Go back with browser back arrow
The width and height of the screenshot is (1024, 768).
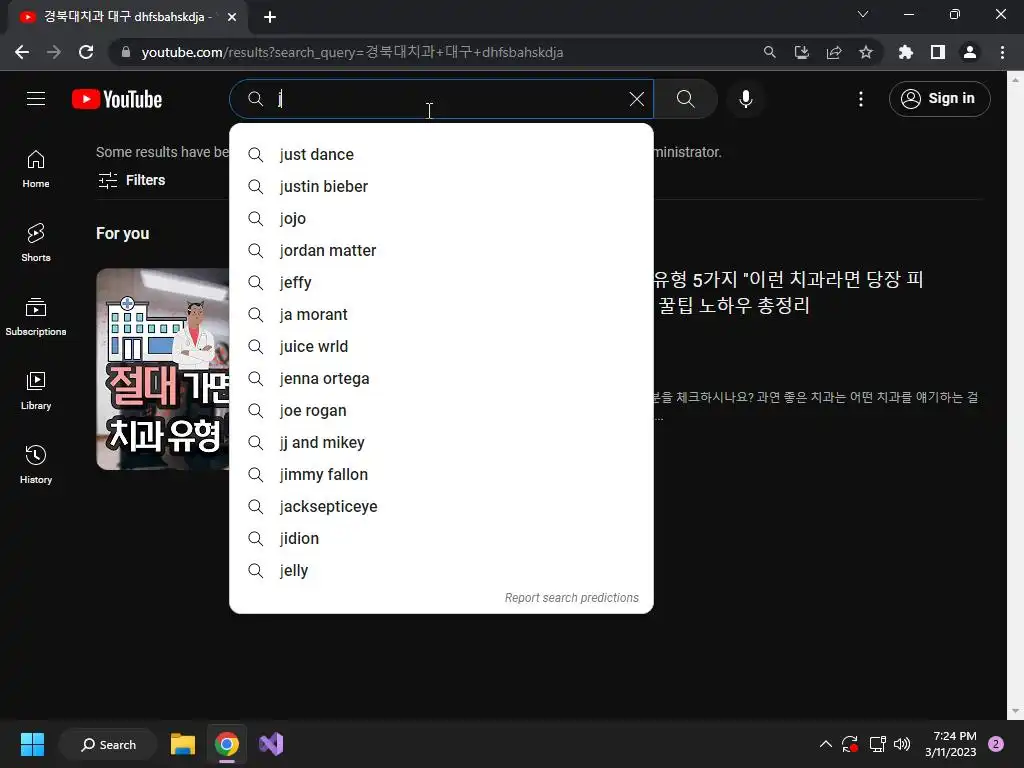(x=22, y=52)
